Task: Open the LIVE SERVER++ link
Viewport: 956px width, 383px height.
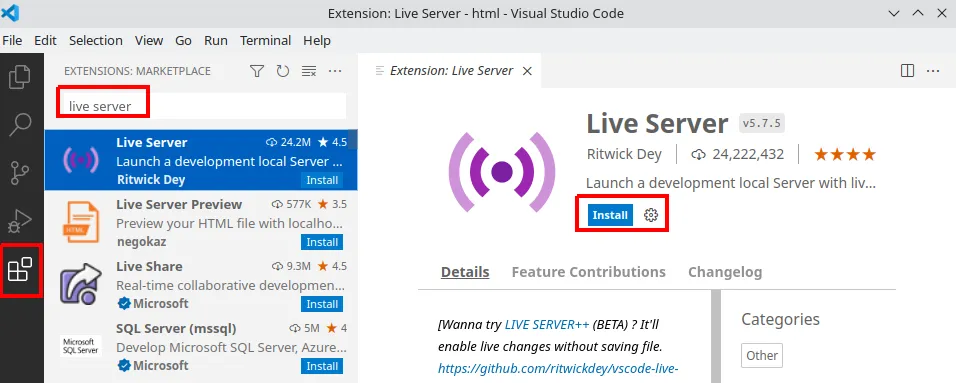Action: [x=547, y=325]
